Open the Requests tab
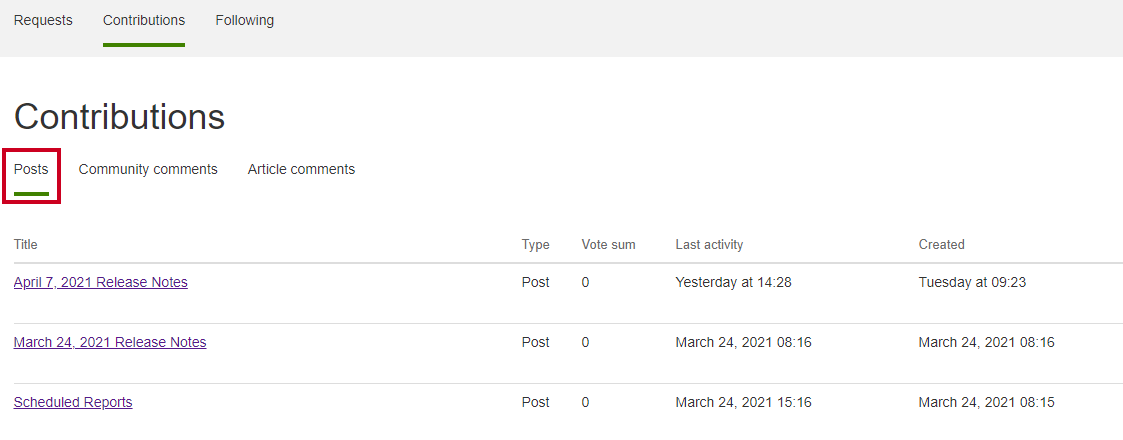This screenshot has height=440, width=1123. click(x=43, y=20)
